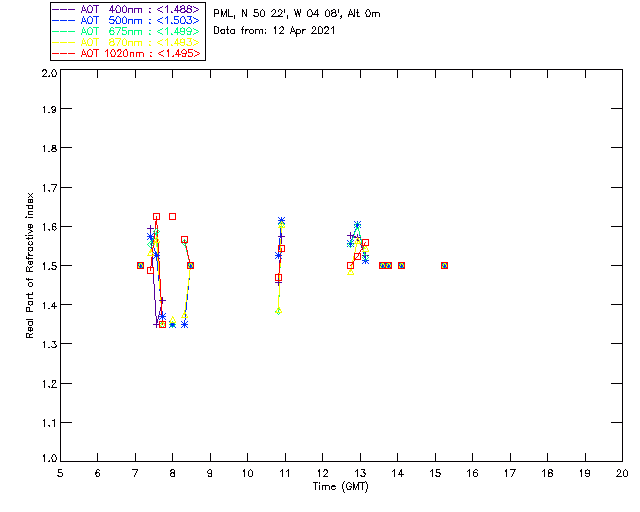Image resolution: width=640 pixels, height=512 pixels.
Task: Click the purple dashed line in legend
Action: [x=64, y=9]
